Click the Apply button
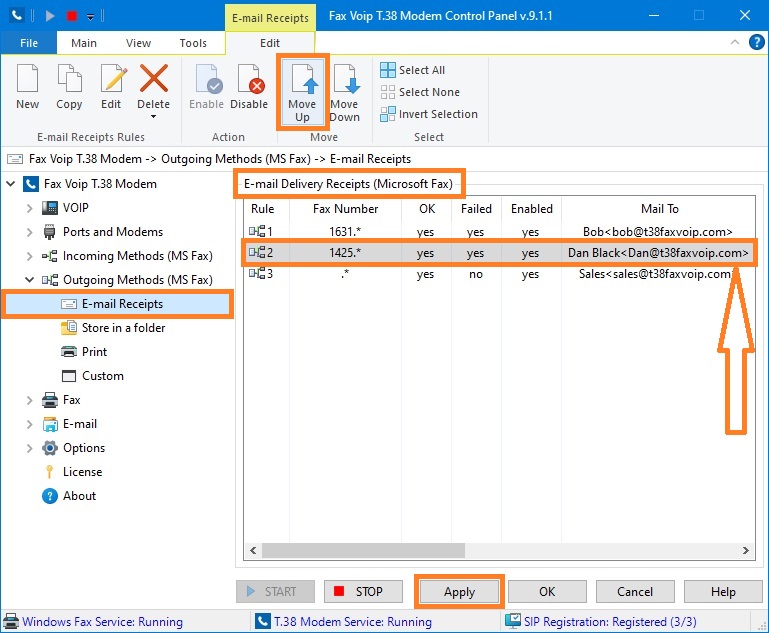This screenshot has height=633, width=769. (x=460, y=592)
